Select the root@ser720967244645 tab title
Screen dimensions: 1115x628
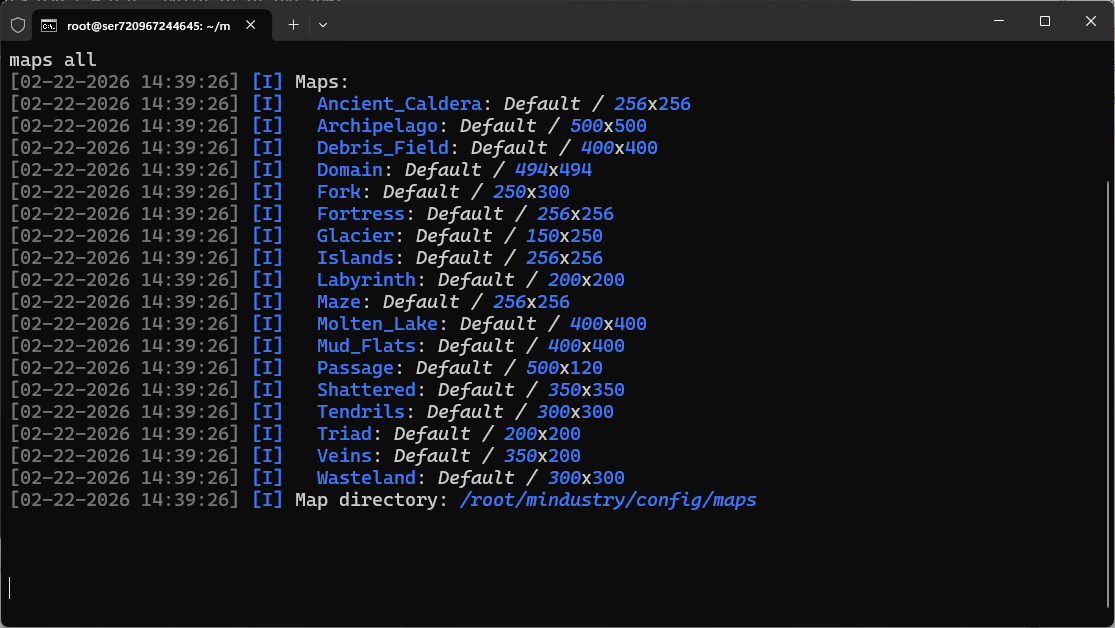148,24
